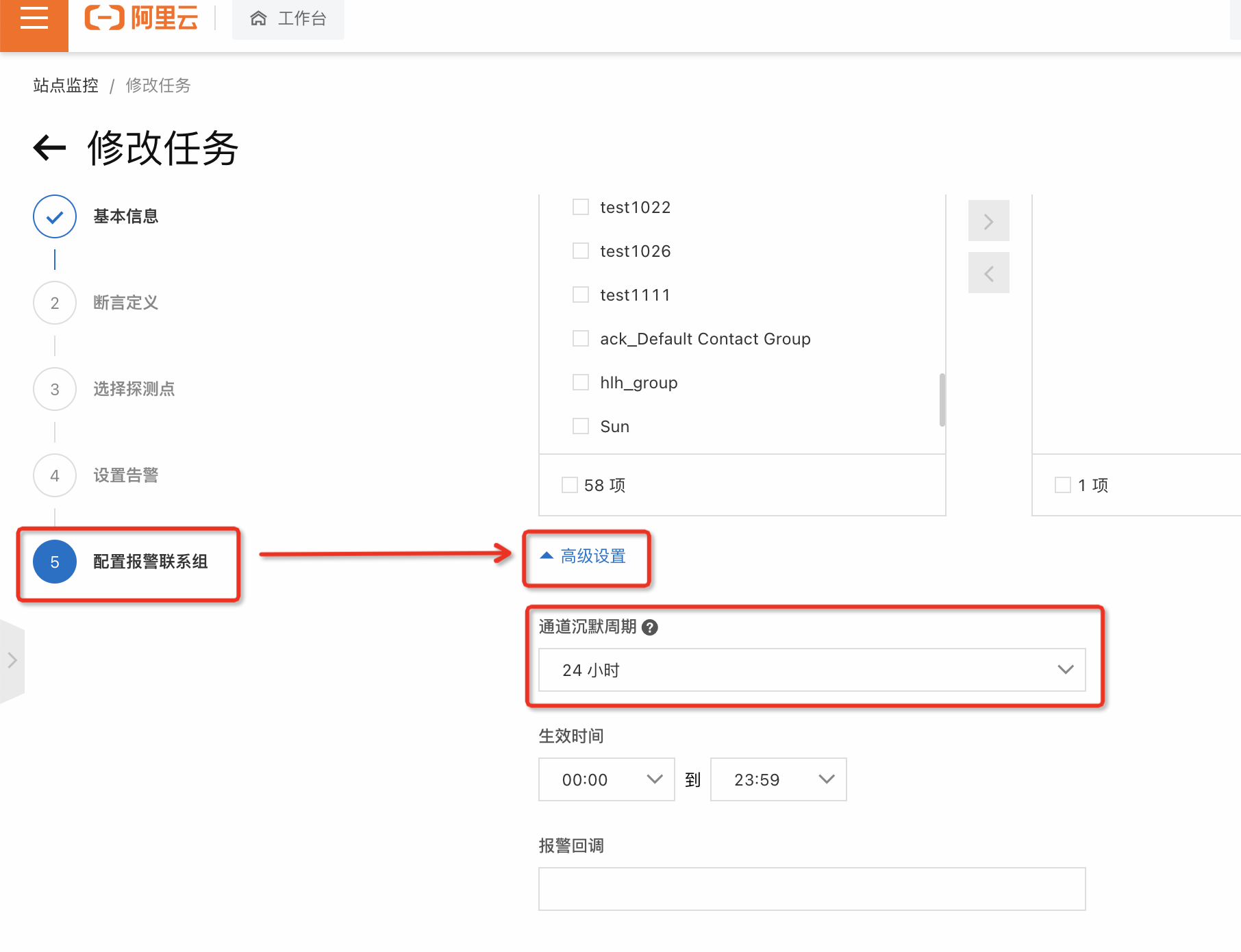
Task: Click the Alibaba Cloud logo
Action: point(141,18)
